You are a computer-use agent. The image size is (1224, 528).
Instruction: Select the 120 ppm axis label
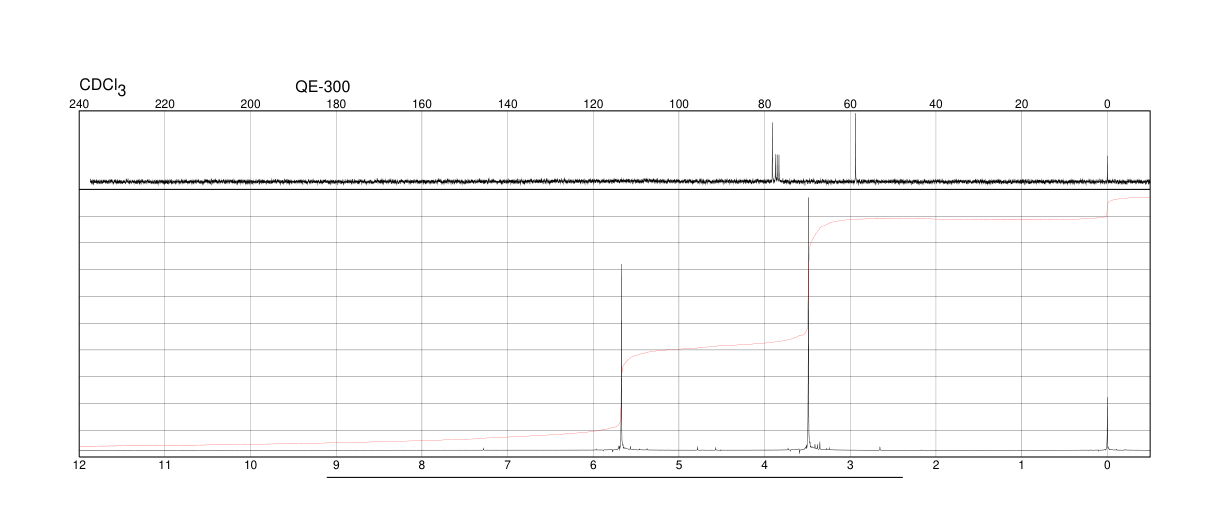tap(593, 104)
